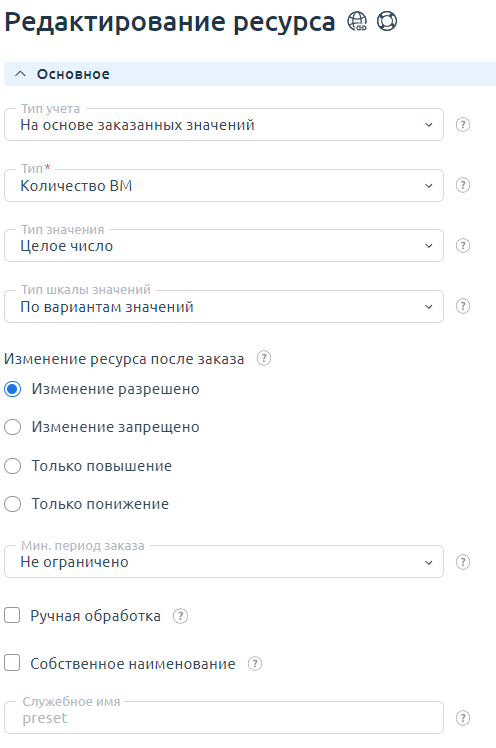Show help for Служебное имя

463,718
